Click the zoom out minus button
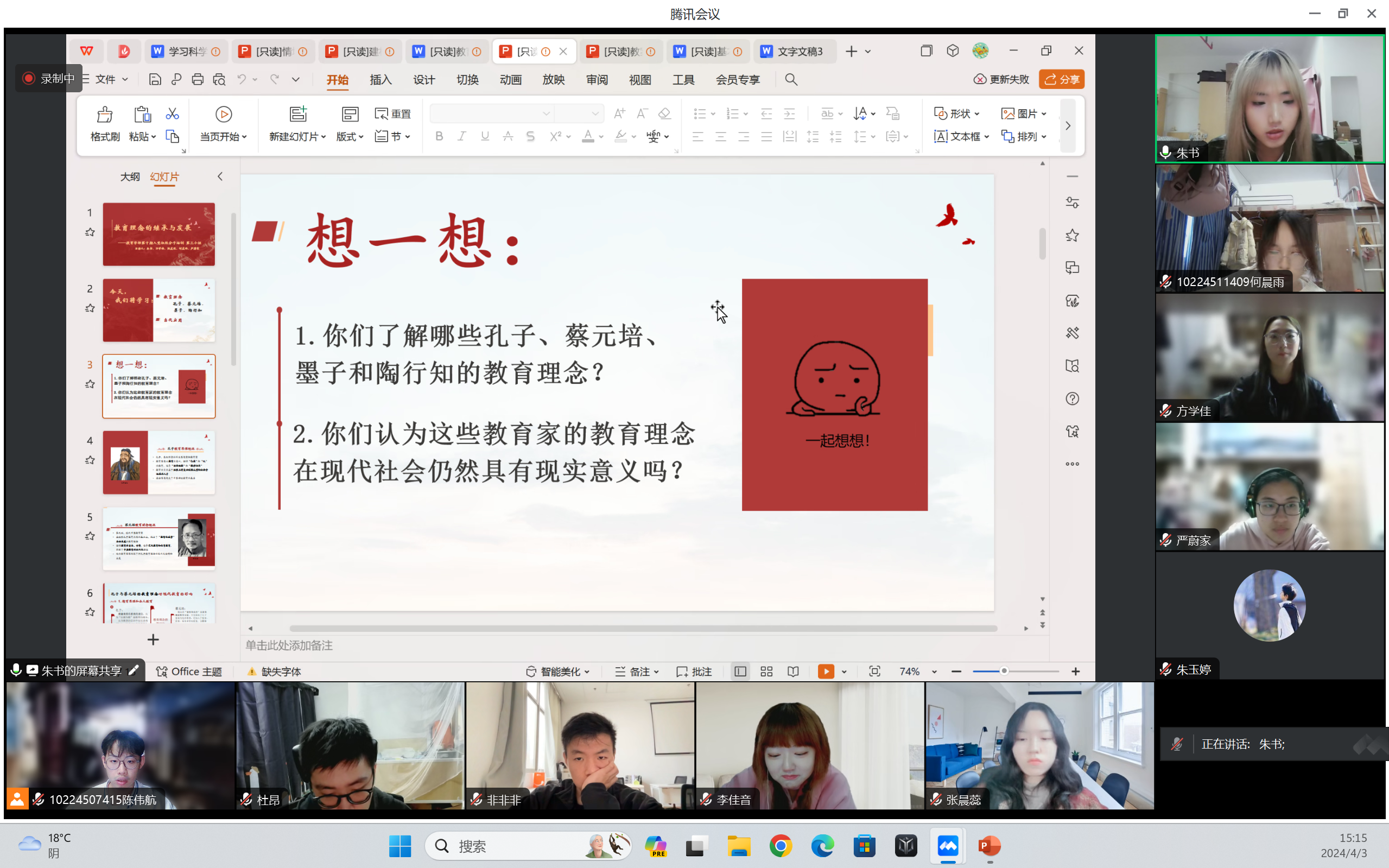Screen dimensions: 1389x868 [x=956, y=671]
